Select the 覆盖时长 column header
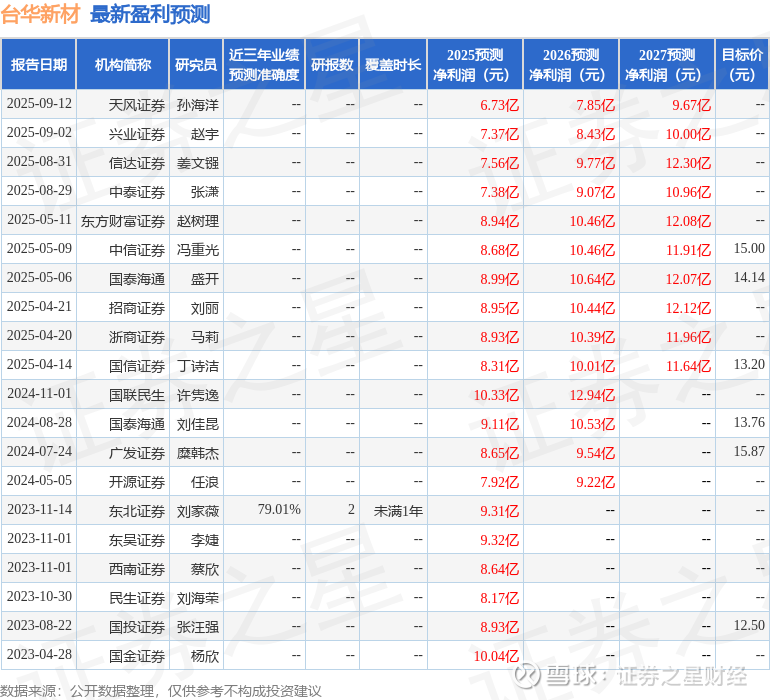Image resolution: width=770 pixels, height=700 pixels. point(393,64)
